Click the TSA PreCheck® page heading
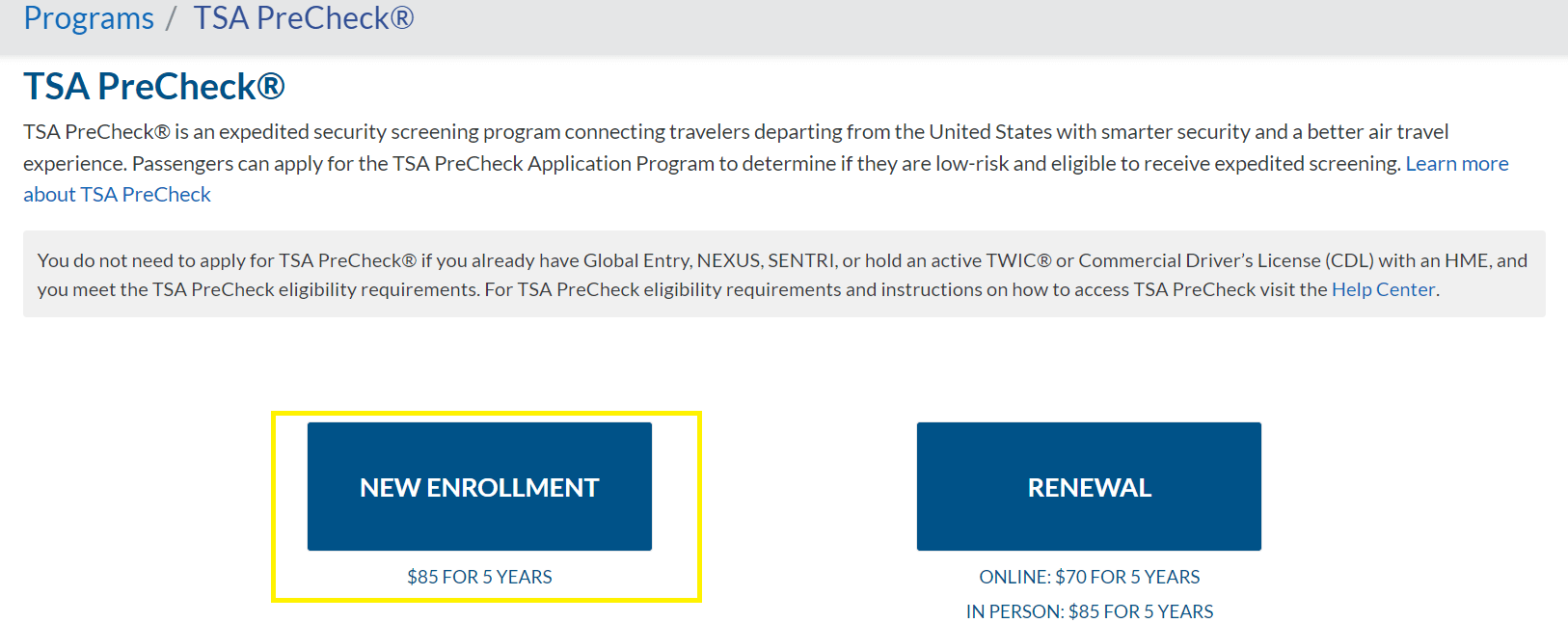The height and width of the screenshot is (623, 1568). click(152, 87)
